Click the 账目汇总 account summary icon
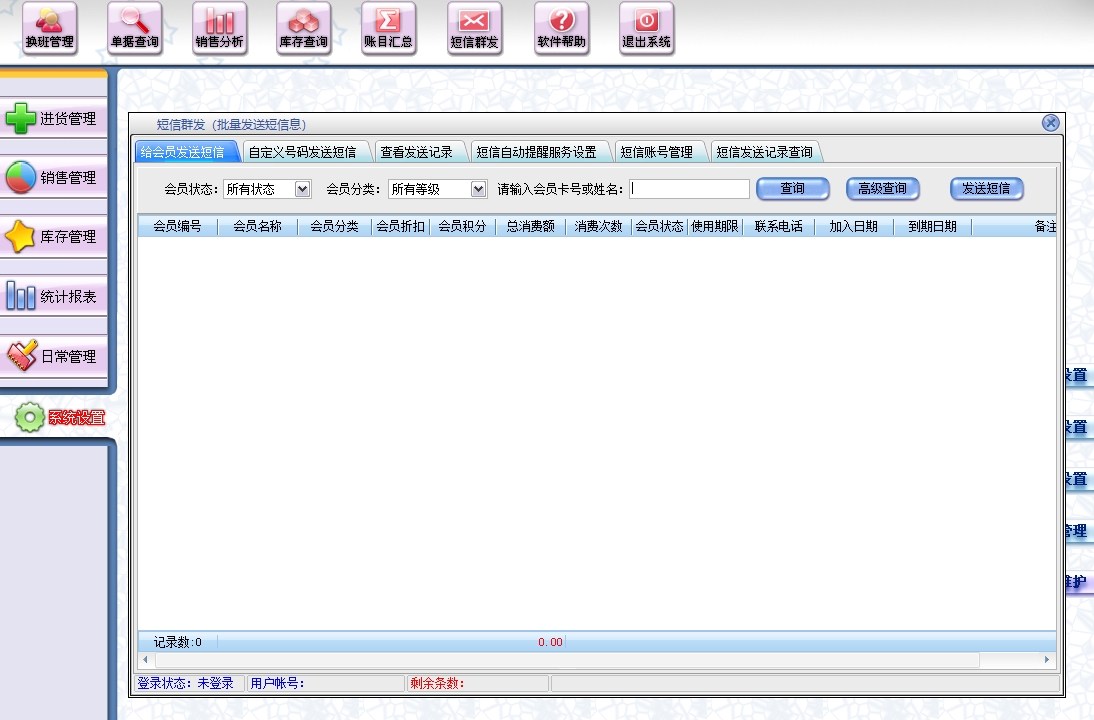Viewport: 1094px width, 720px height. point(388,28)
